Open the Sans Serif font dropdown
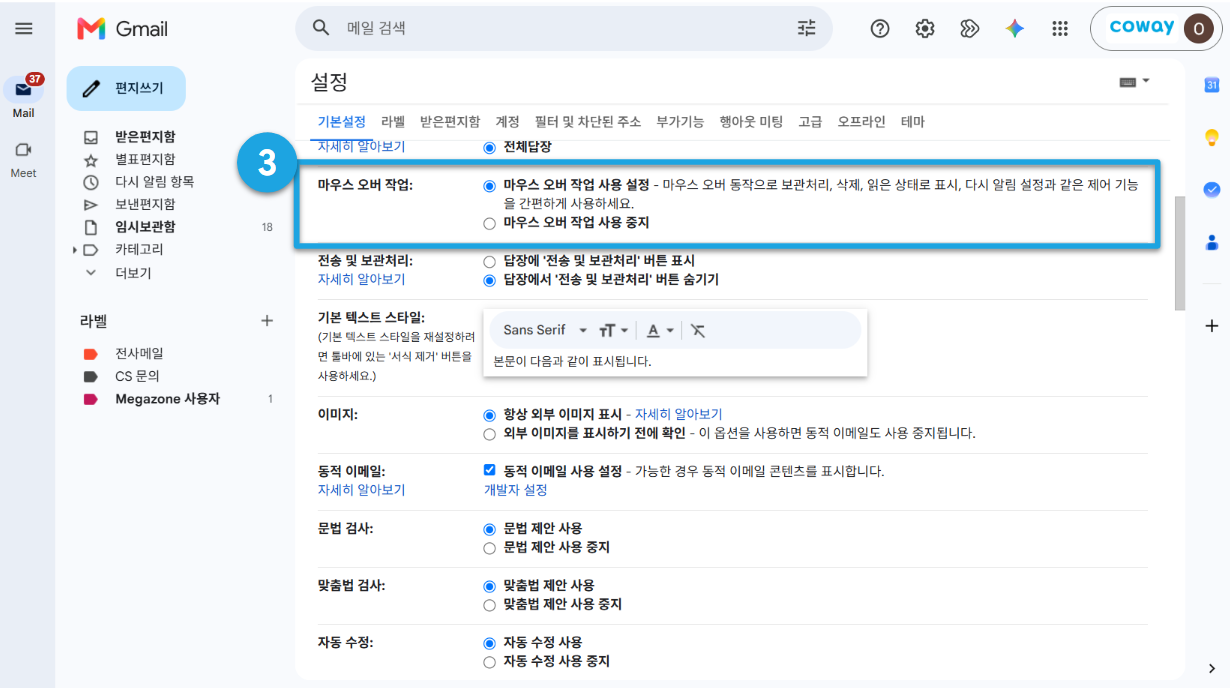 (545, 330)
